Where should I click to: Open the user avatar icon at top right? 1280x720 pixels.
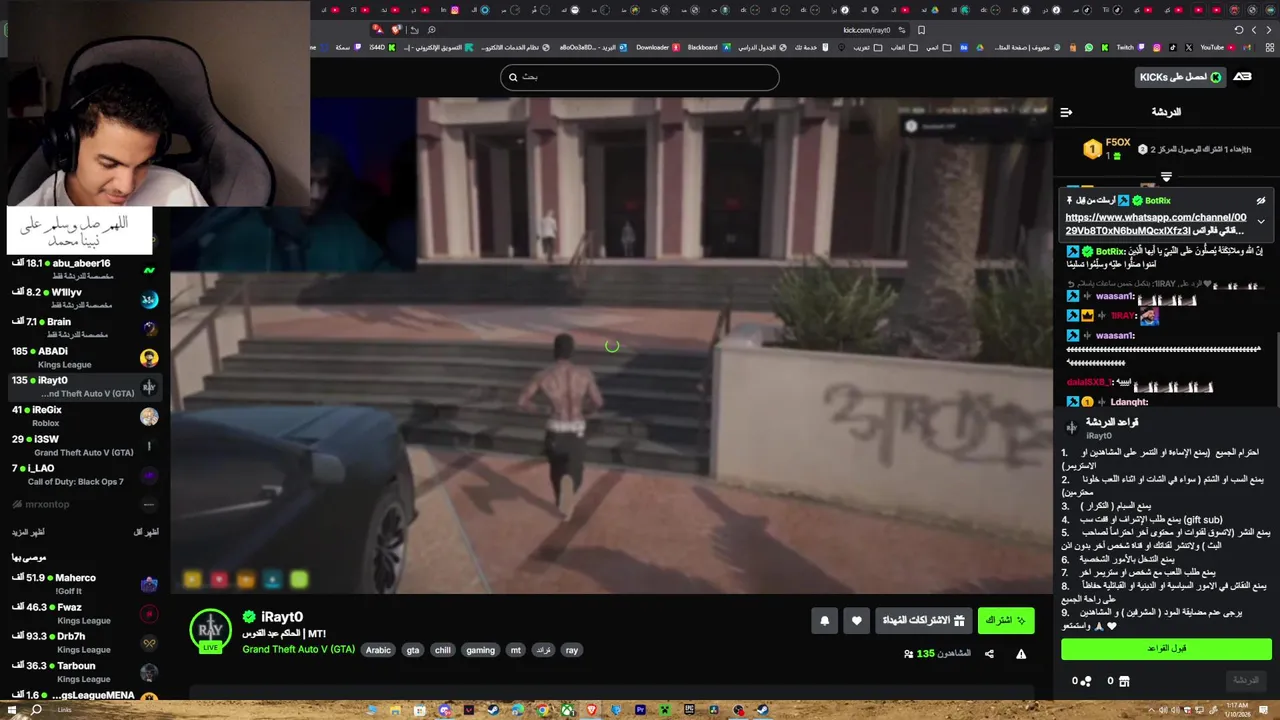tap(1242, 77)
